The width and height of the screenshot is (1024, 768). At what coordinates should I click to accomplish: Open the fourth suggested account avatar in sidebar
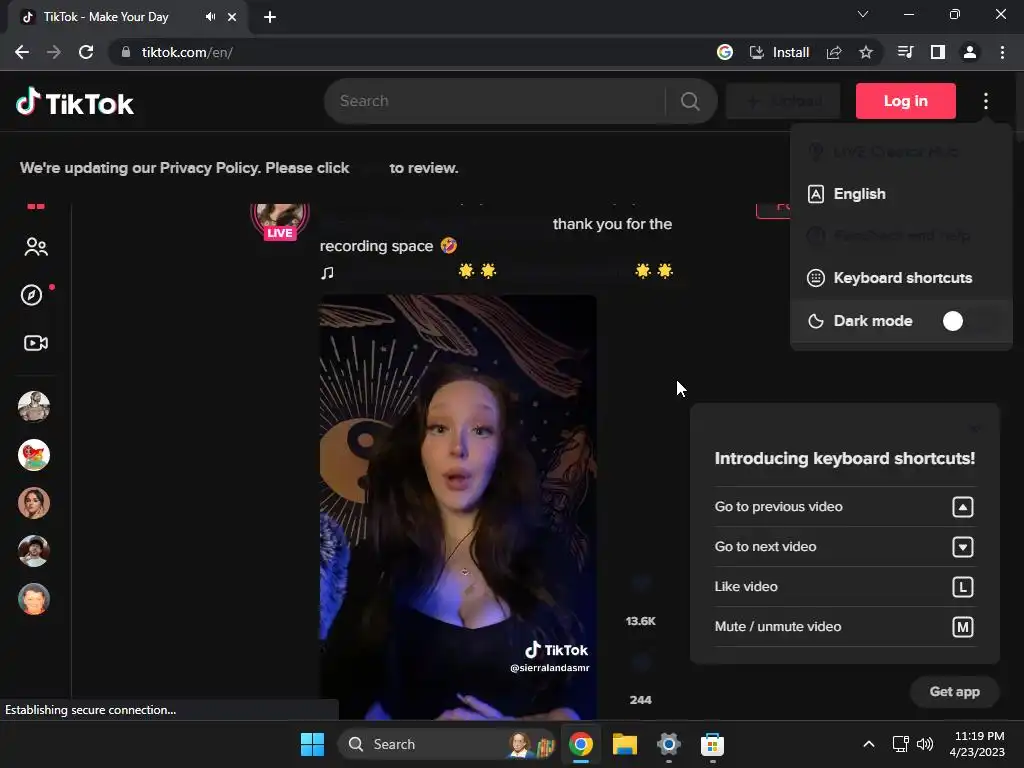pyautogui.click(x=34, y=551)
